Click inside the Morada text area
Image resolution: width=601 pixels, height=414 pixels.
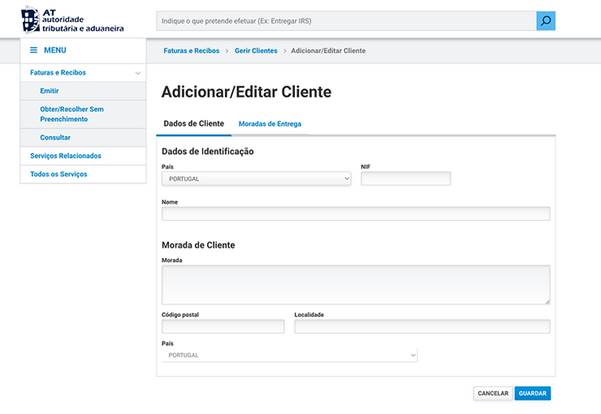click(x=355, y=284)
